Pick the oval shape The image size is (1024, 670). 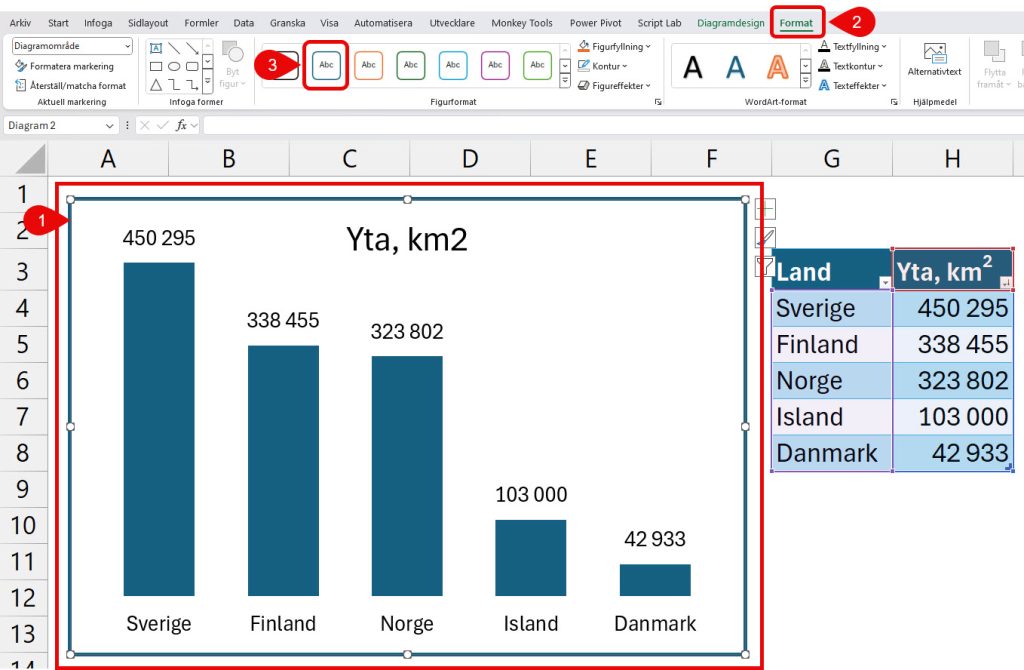pos(174,66)
